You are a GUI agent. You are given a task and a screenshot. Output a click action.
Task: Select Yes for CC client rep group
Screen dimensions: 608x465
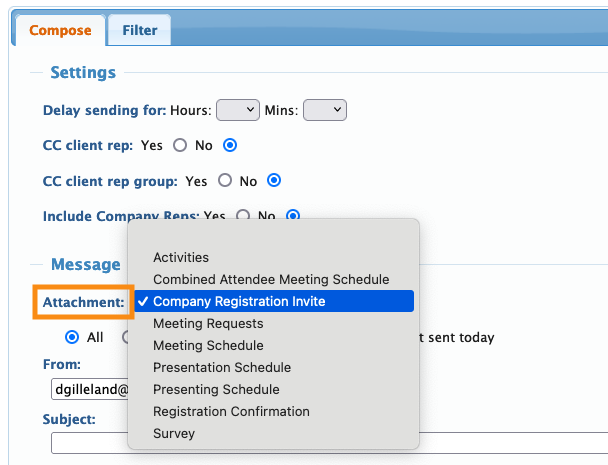[x=224, y=181]
